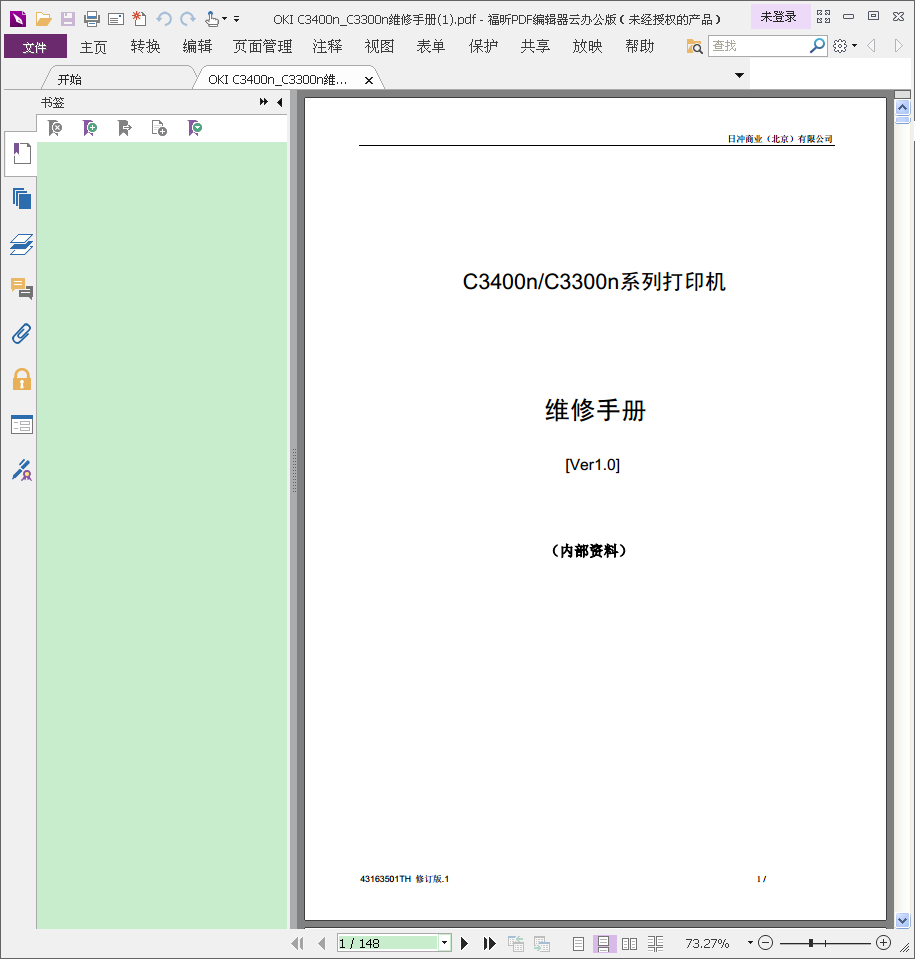Toggle the Digital Signatures side panel
Screen dimensions: 915x959
tap(21, 470)
